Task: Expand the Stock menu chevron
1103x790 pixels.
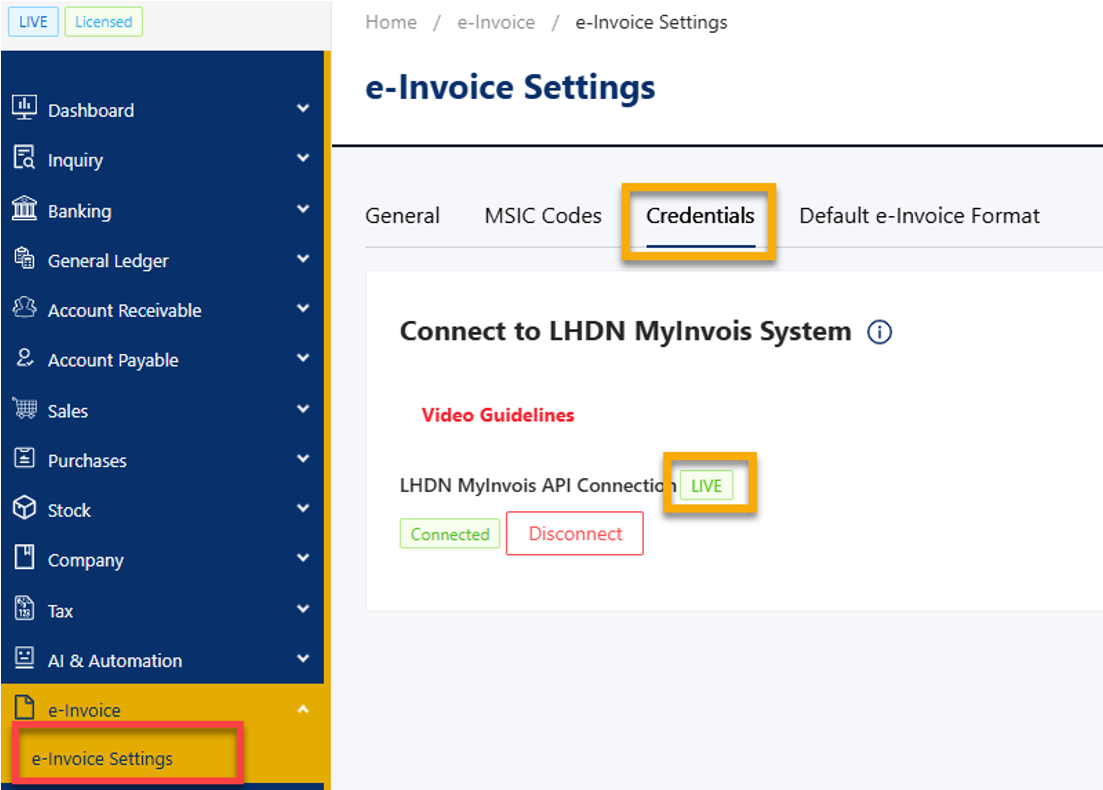Action: [303, 508]
